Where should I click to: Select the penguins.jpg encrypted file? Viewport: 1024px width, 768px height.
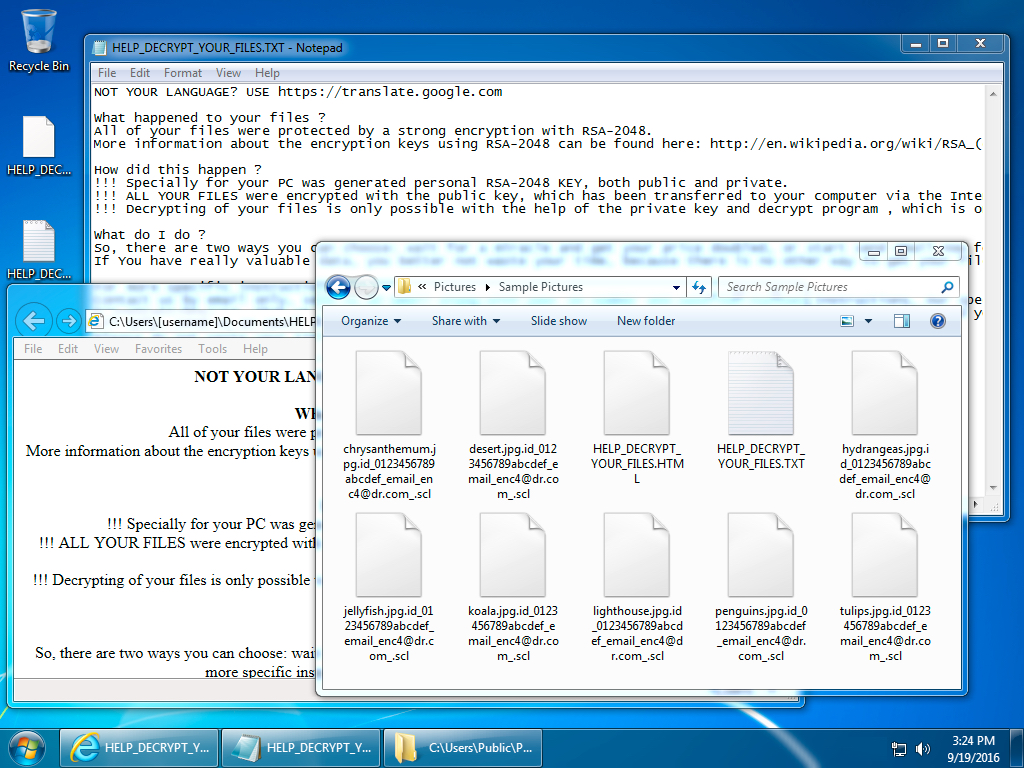pos(761,587)
